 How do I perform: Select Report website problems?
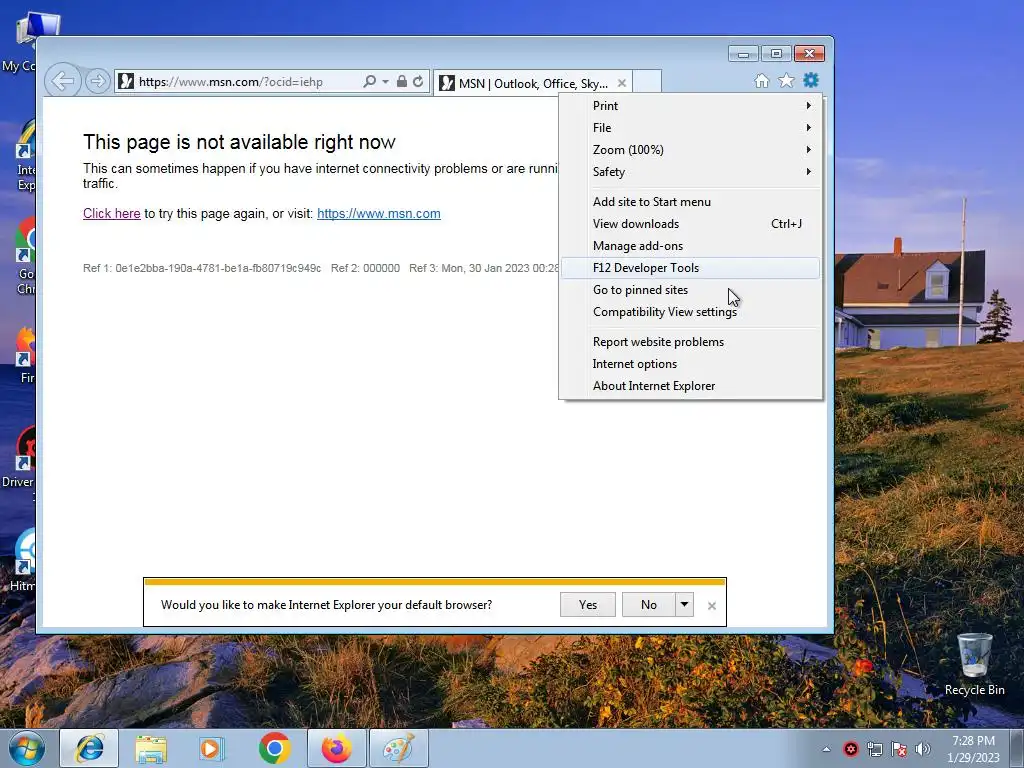click(x=690, y=342)
